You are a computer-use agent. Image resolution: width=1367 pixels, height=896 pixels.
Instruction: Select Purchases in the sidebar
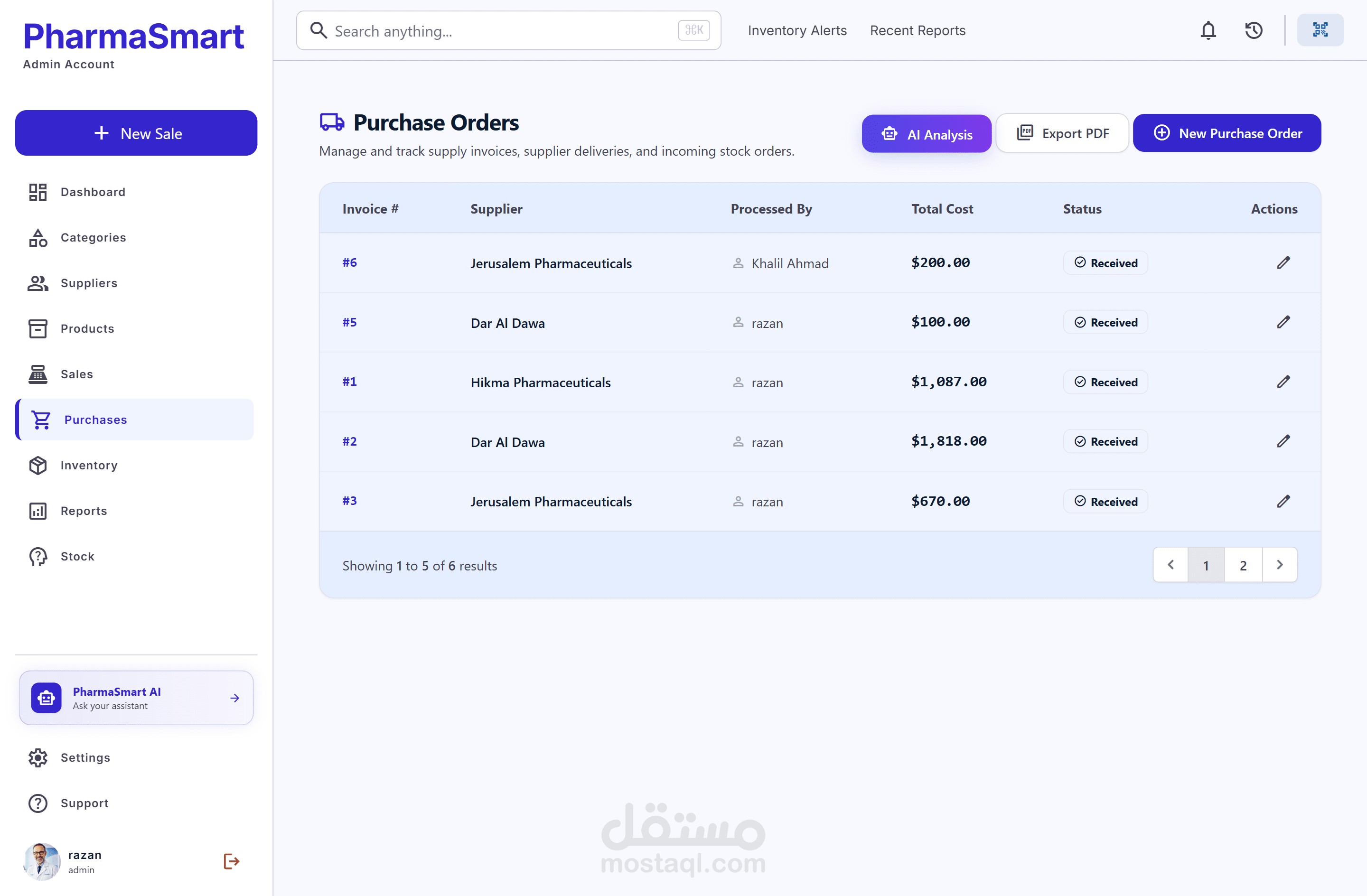coord(134,420)
